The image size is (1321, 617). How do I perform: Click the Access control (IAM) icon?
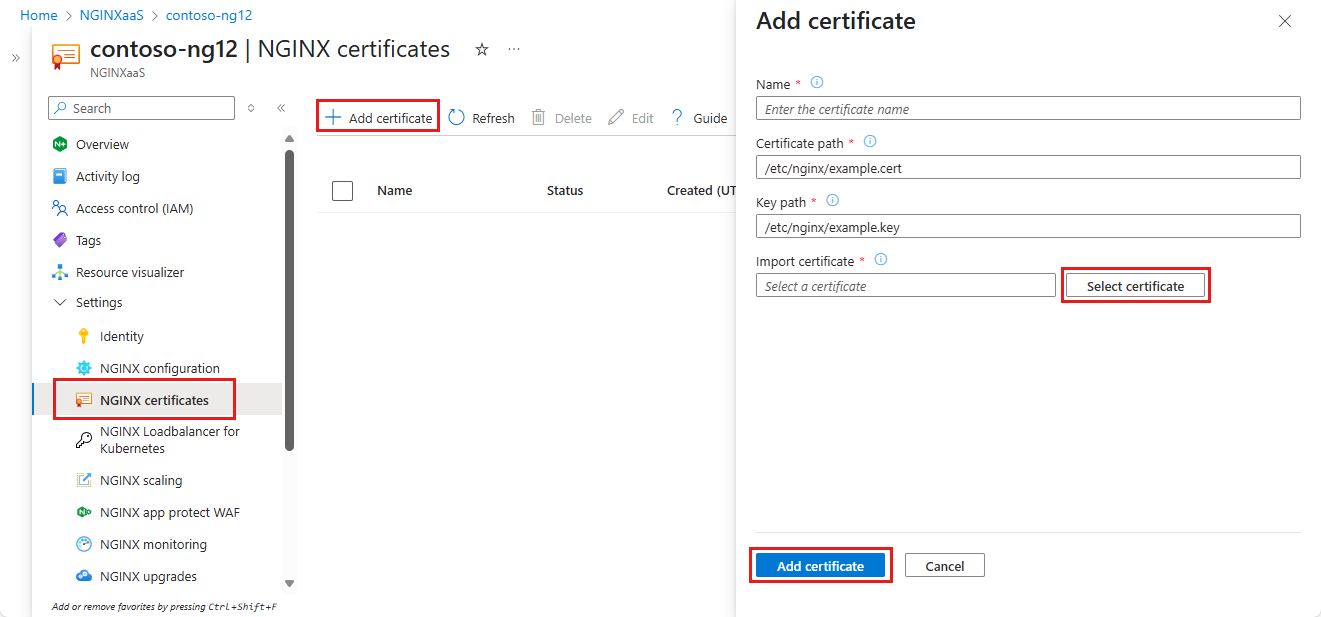(x=59, y=208)
